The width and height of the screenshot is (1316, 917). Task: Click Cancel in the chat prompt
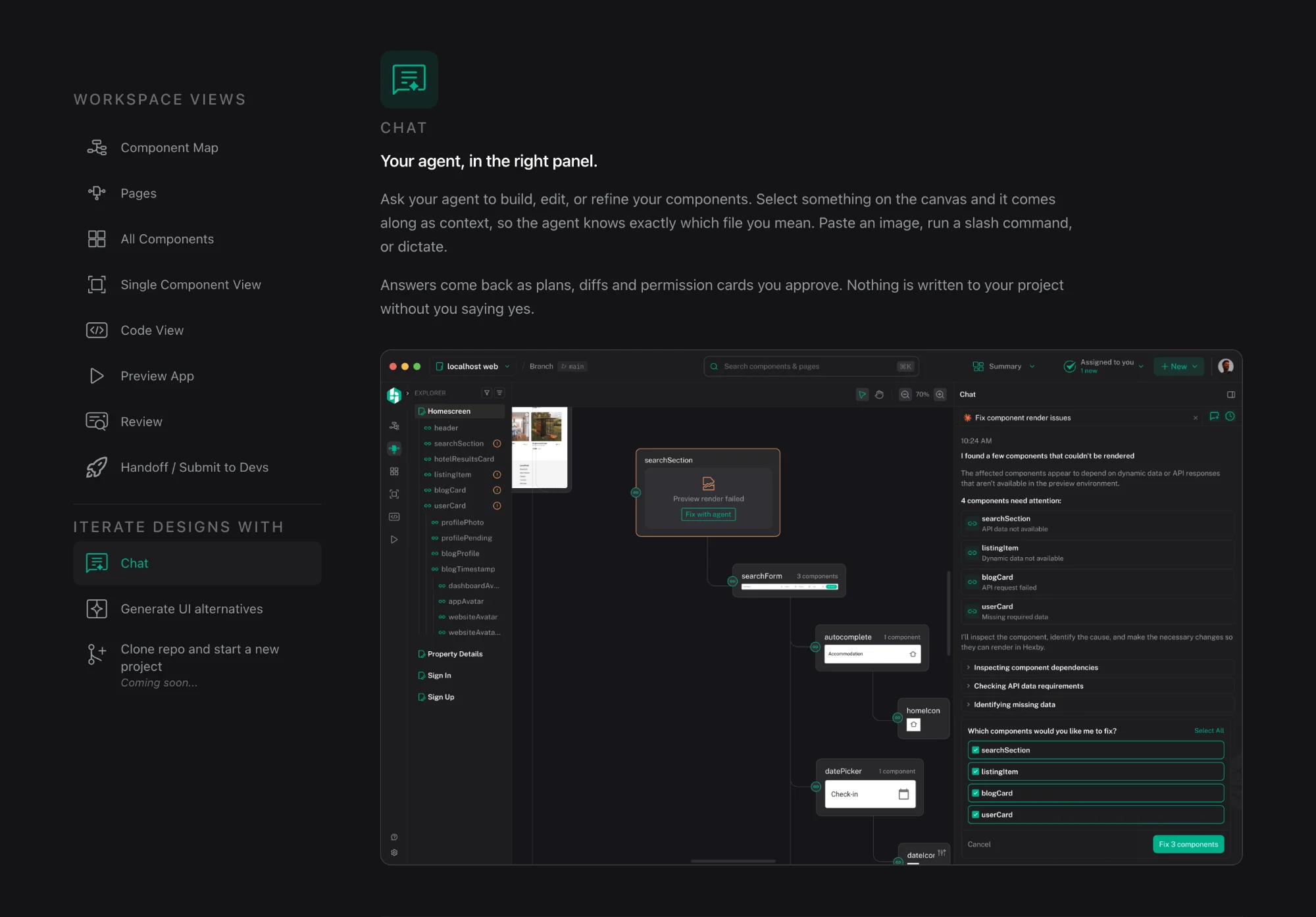click(x=979, y=844)
